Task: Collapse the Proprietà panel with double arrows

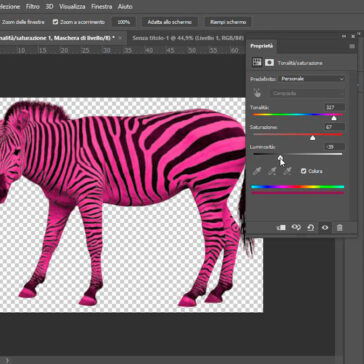Action: point(345,36)
